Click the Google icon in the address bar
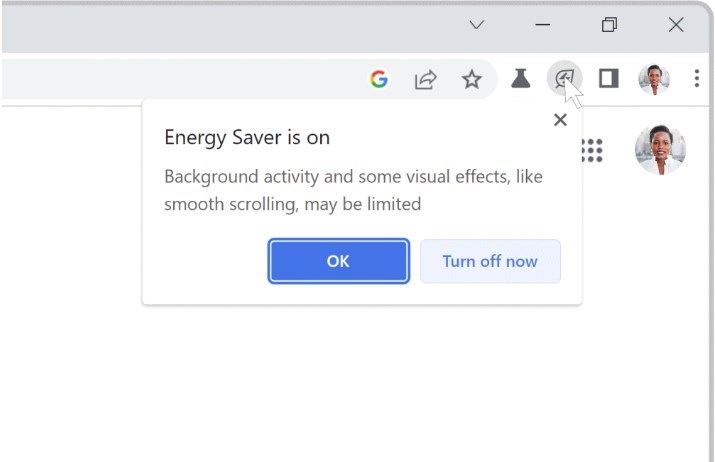 tap(379, 80)
